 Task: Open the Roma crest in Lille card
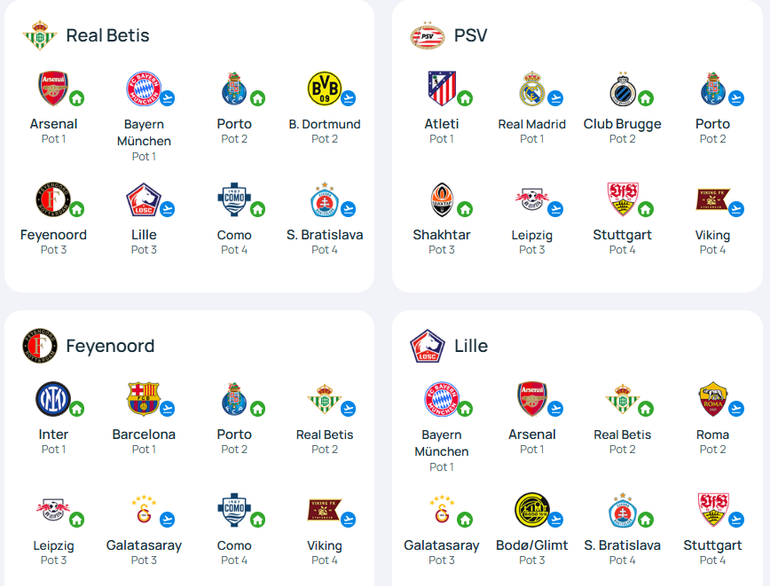coord(713,399)
